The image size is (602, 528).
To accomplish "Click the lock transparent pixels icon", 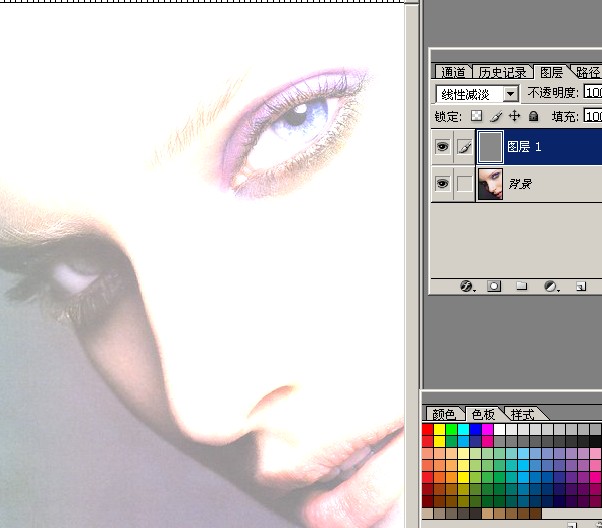I will pos(476,116).
